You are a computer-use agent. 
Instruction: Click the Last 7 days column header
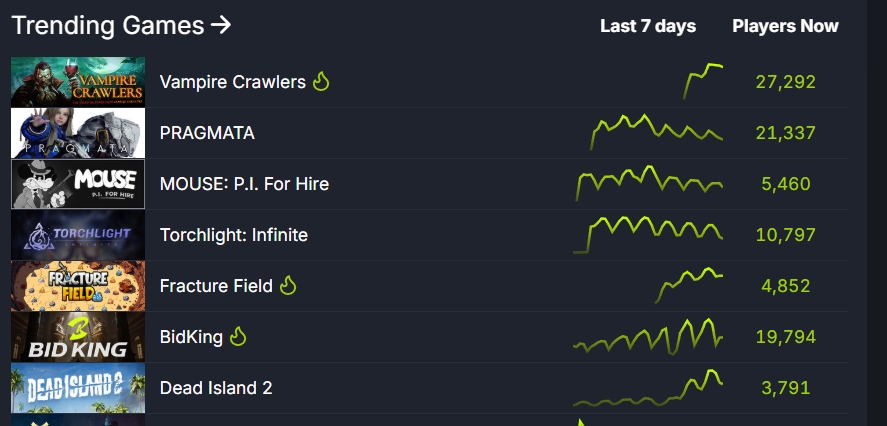[648, 26]
